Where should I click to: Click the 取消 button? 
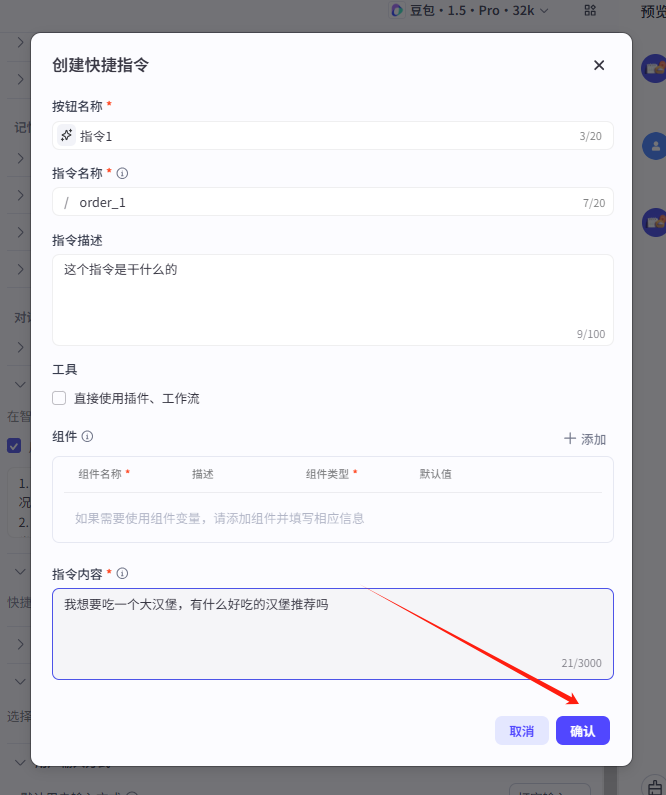[x=521, y=731]
